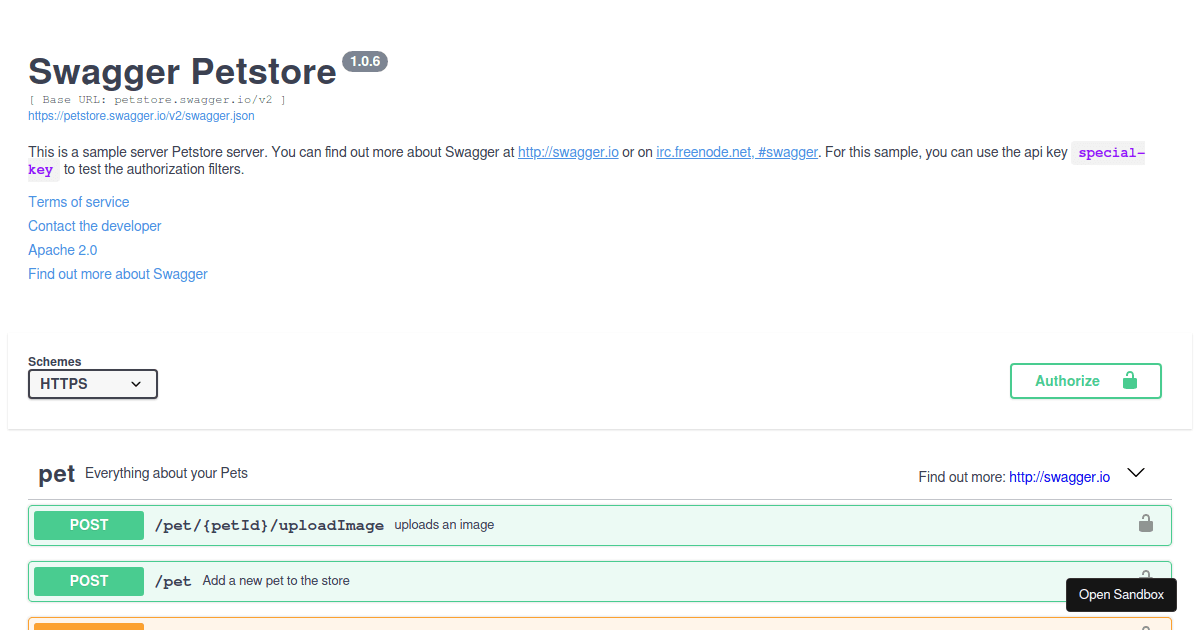Click the padlock icon on the /pet POST row

[1145, 578]
